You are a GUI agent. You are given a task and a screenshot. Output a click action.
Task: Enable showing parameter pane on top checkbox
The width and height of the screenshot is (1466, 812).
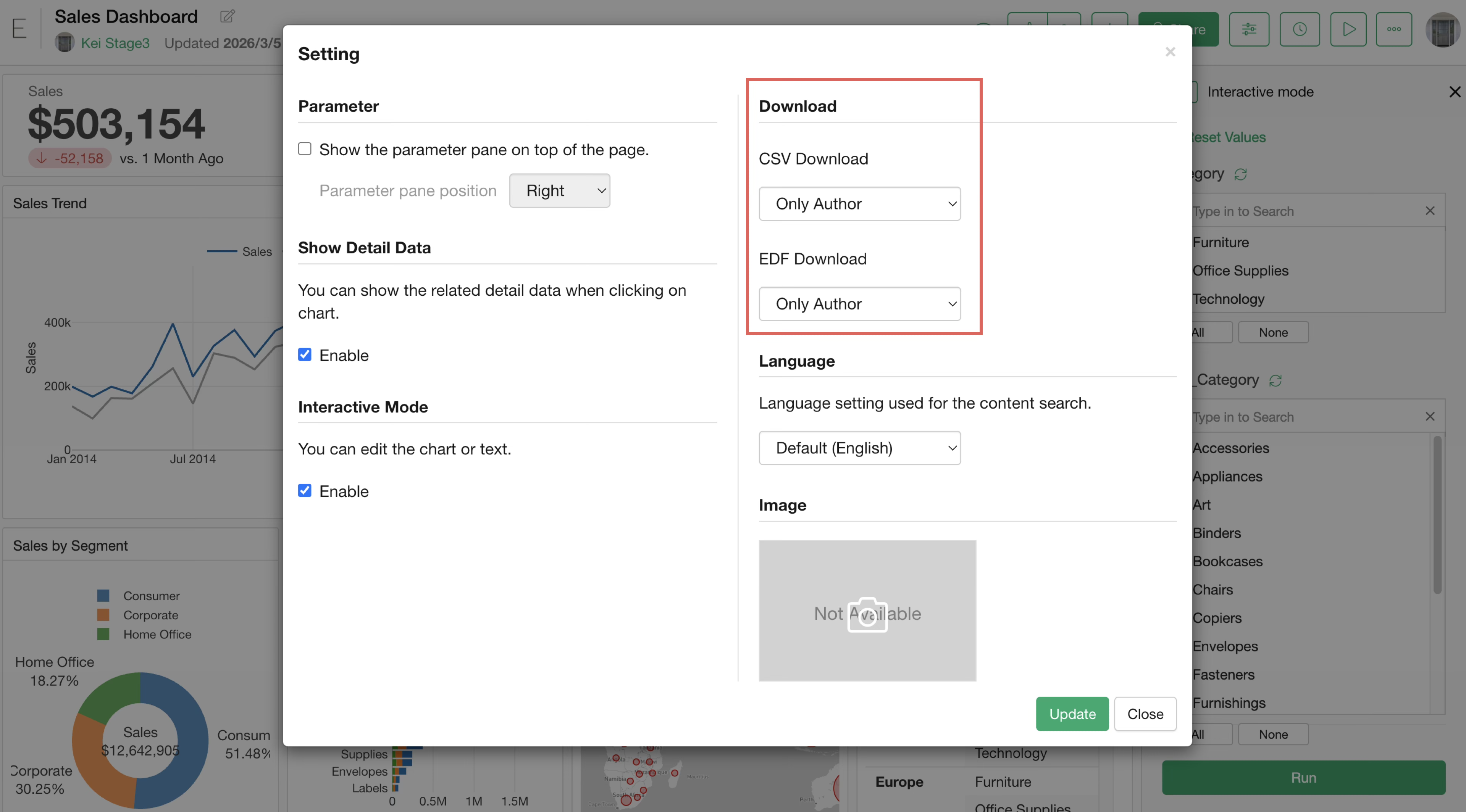point(305,149)
